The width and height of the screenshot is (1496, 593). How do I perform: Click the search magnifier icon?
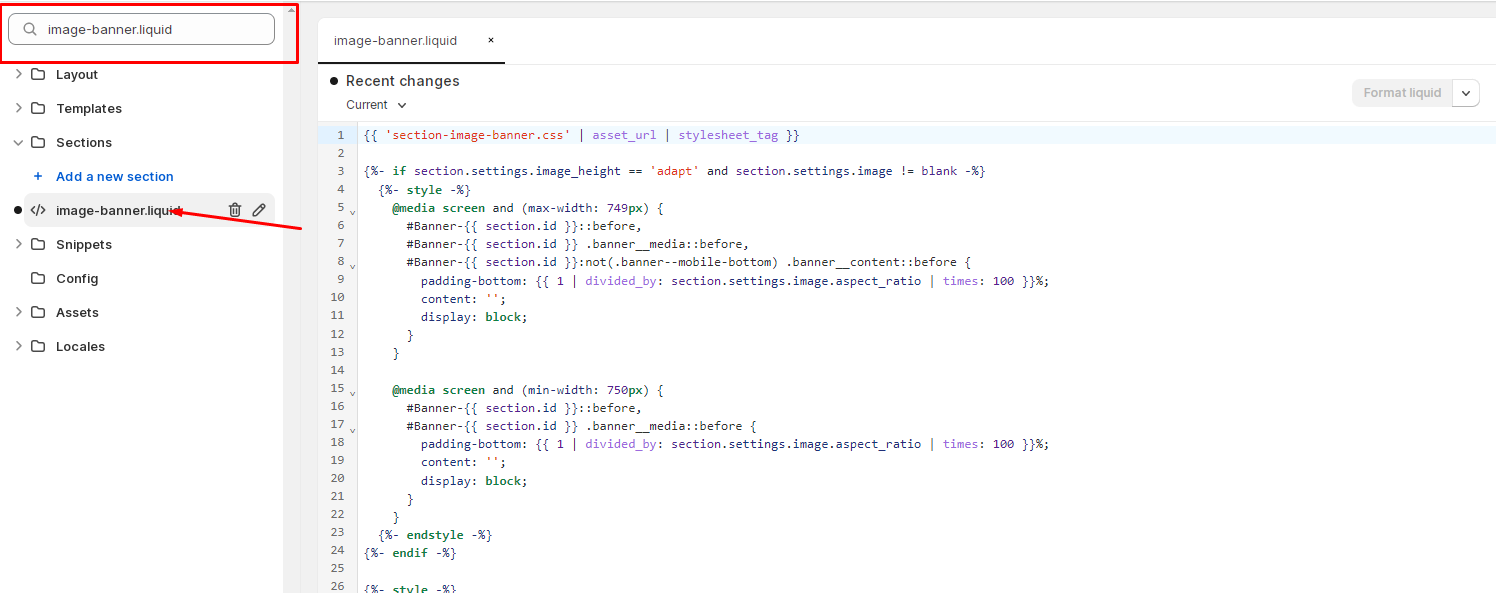(x=30, y=30)
